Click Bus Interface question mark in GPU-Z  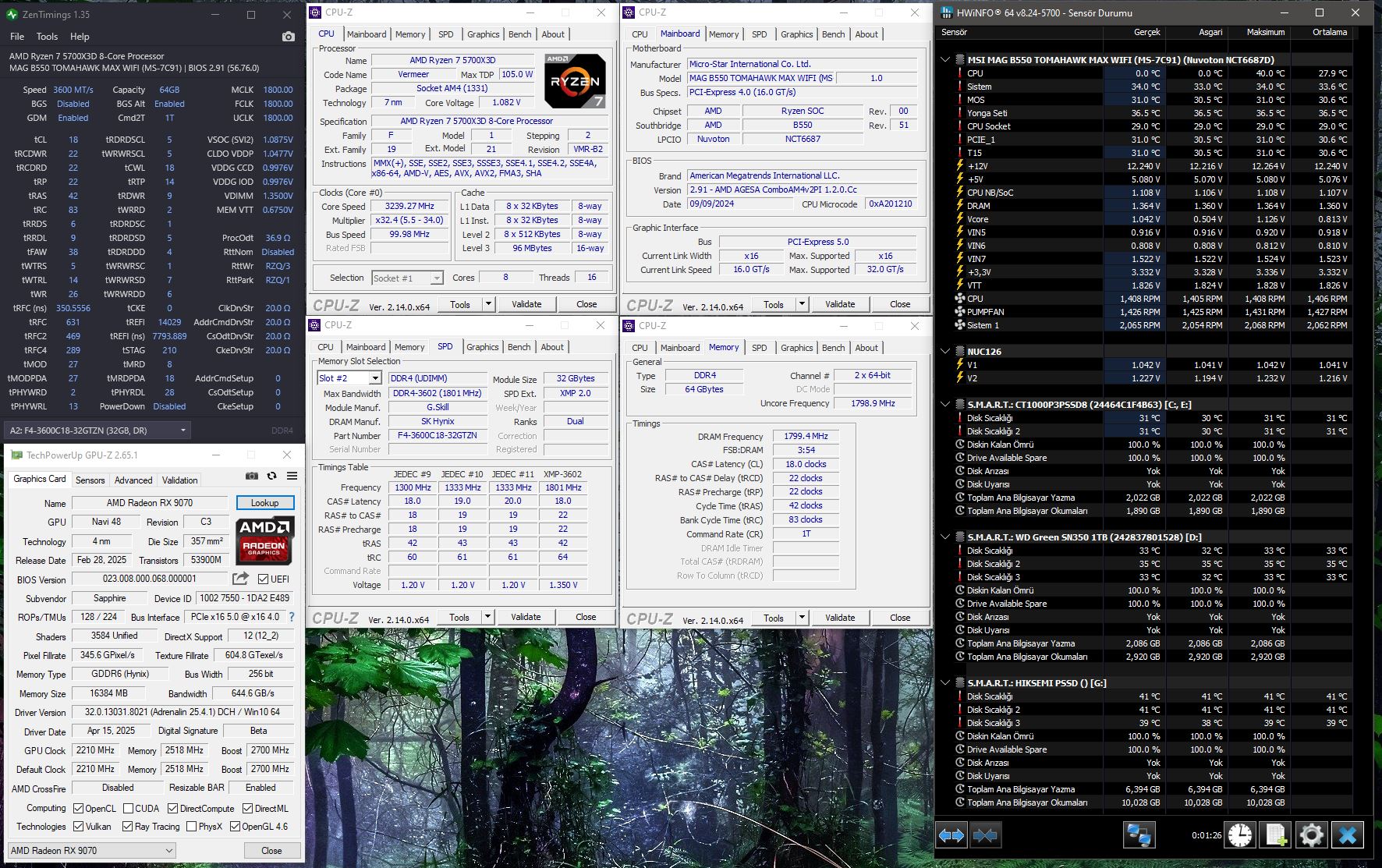click(x=292, y=616)
